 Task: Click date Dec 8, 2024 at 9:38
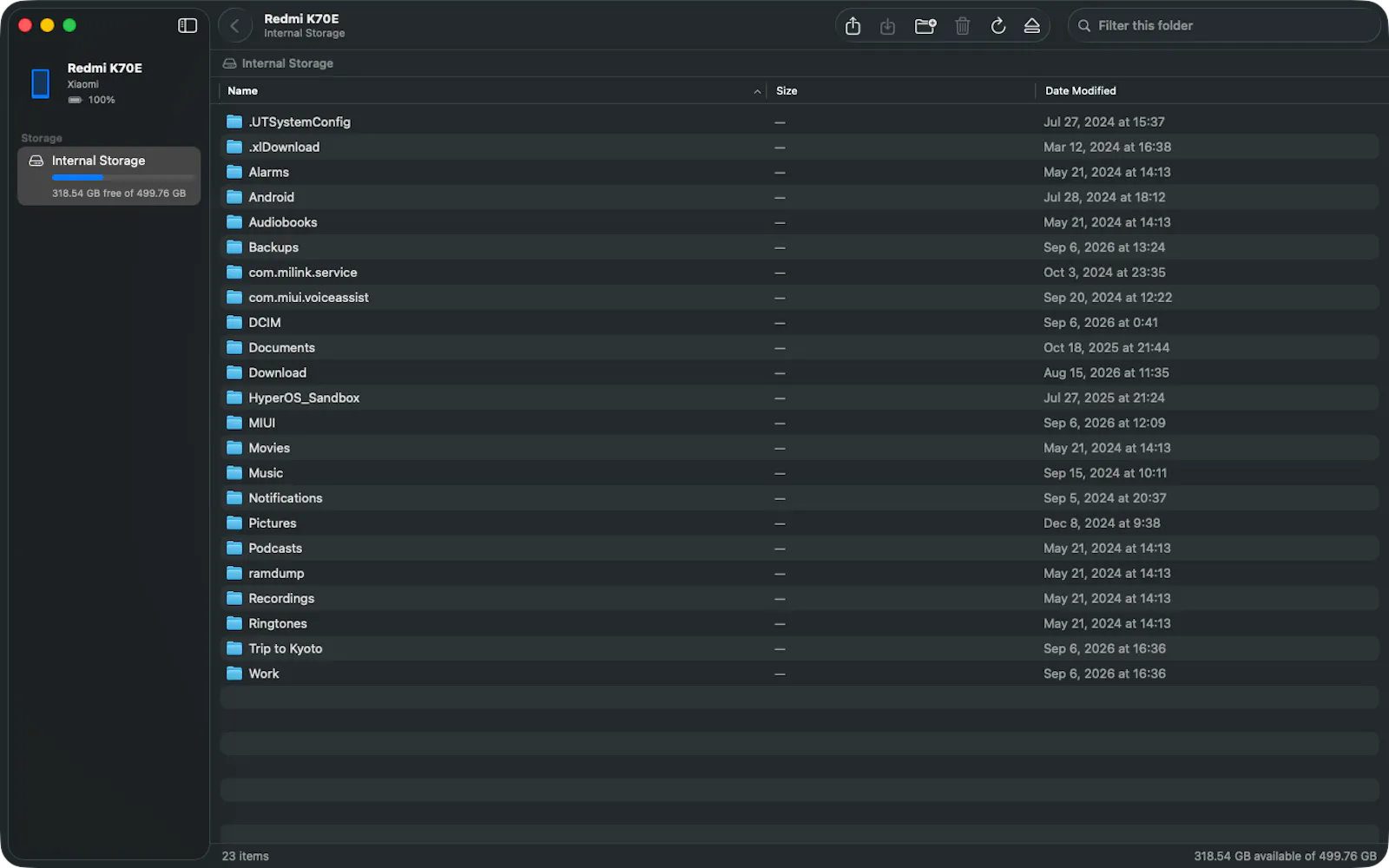click(x=1102, y=523)
